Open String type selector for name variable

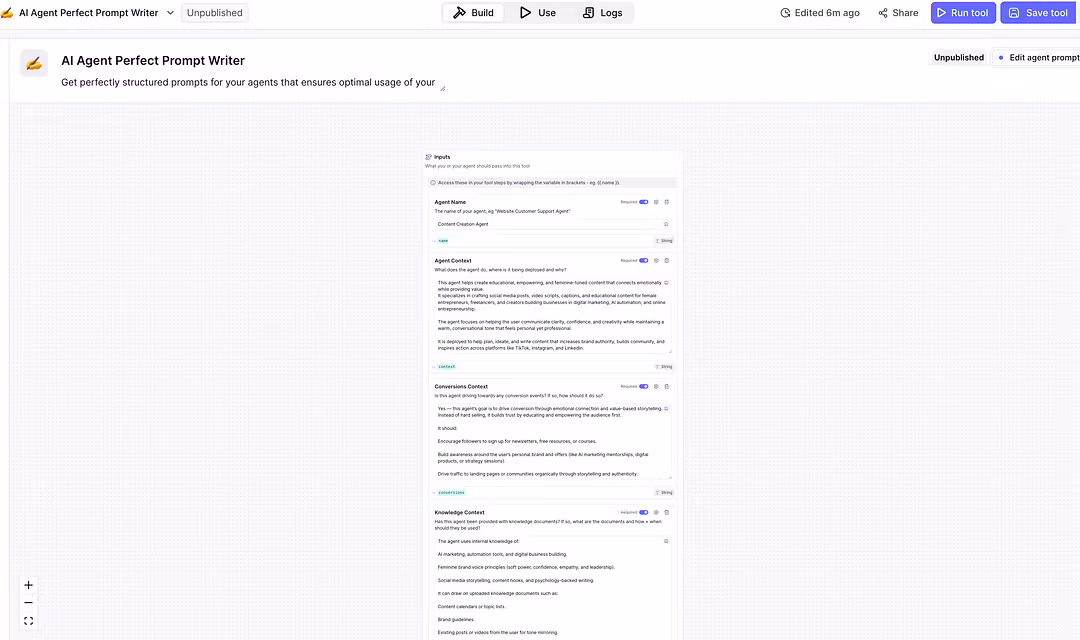point(664,241)
